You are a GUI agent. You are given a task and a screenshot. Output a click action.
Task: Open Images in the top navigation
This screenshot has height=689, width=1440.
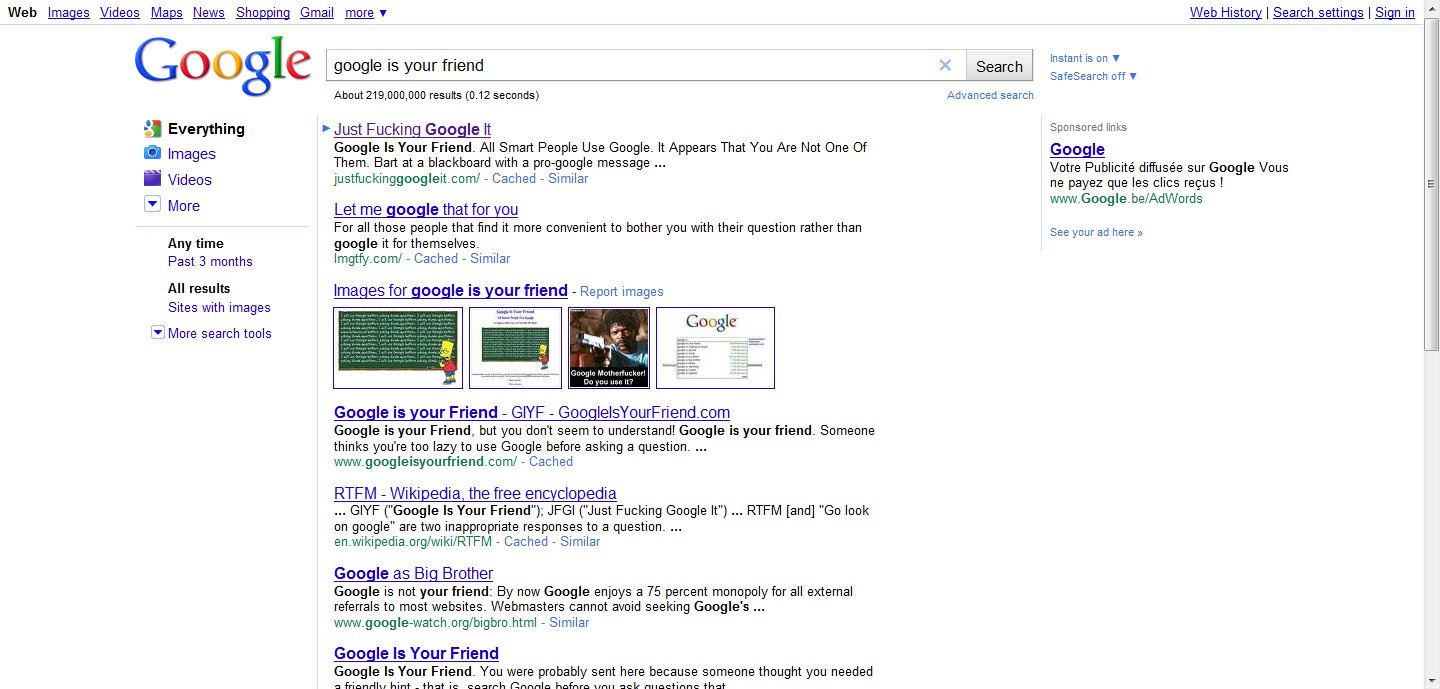68,13
